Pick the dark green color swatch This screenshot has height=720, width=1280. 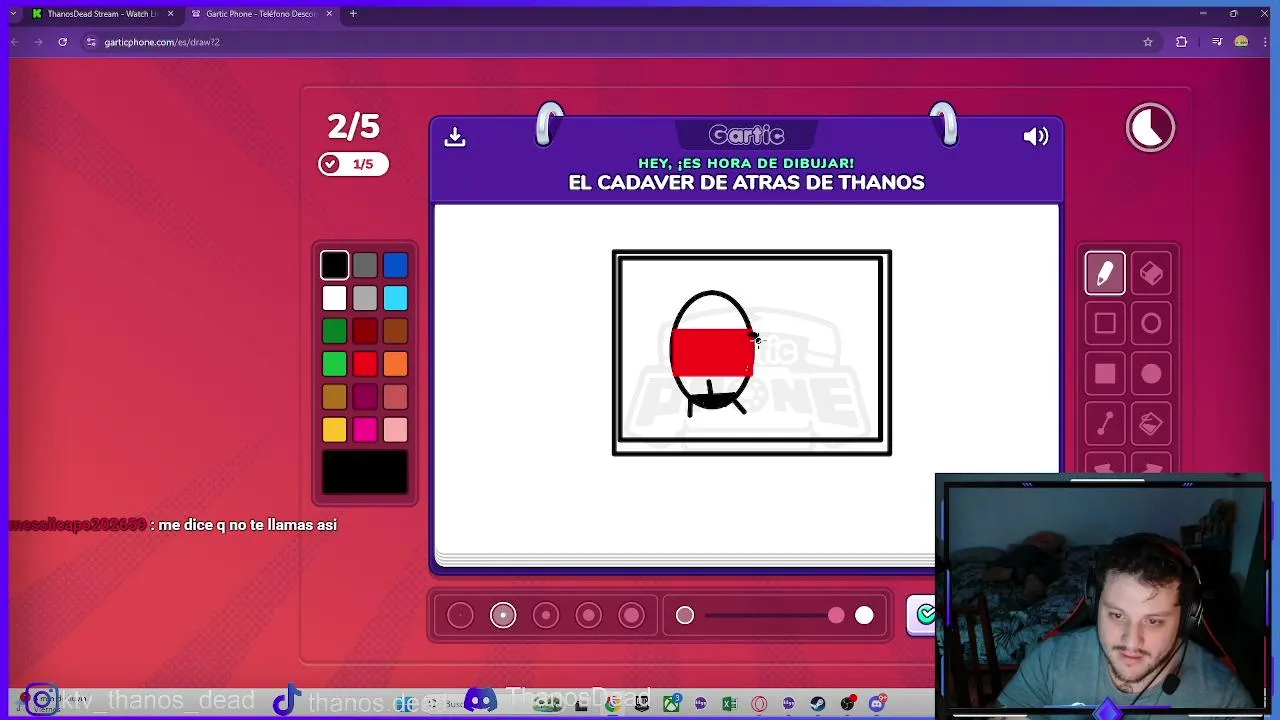tap(335, 331)
